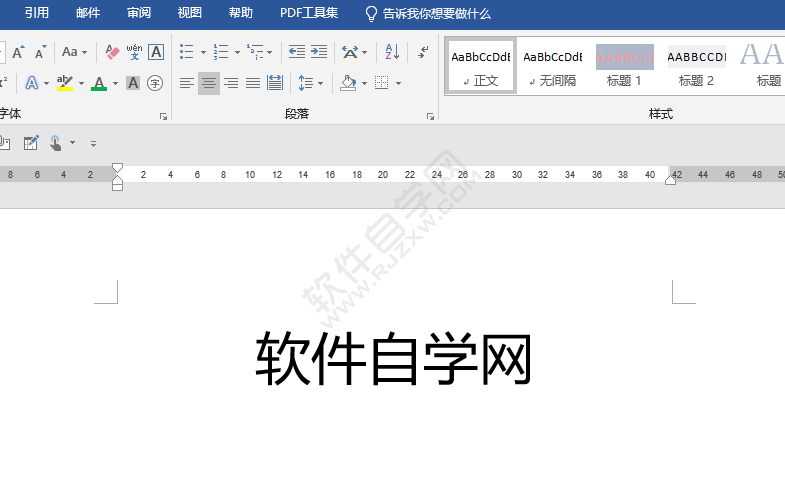
Task: Apply 标题 2 style
Action: point(696,66)
